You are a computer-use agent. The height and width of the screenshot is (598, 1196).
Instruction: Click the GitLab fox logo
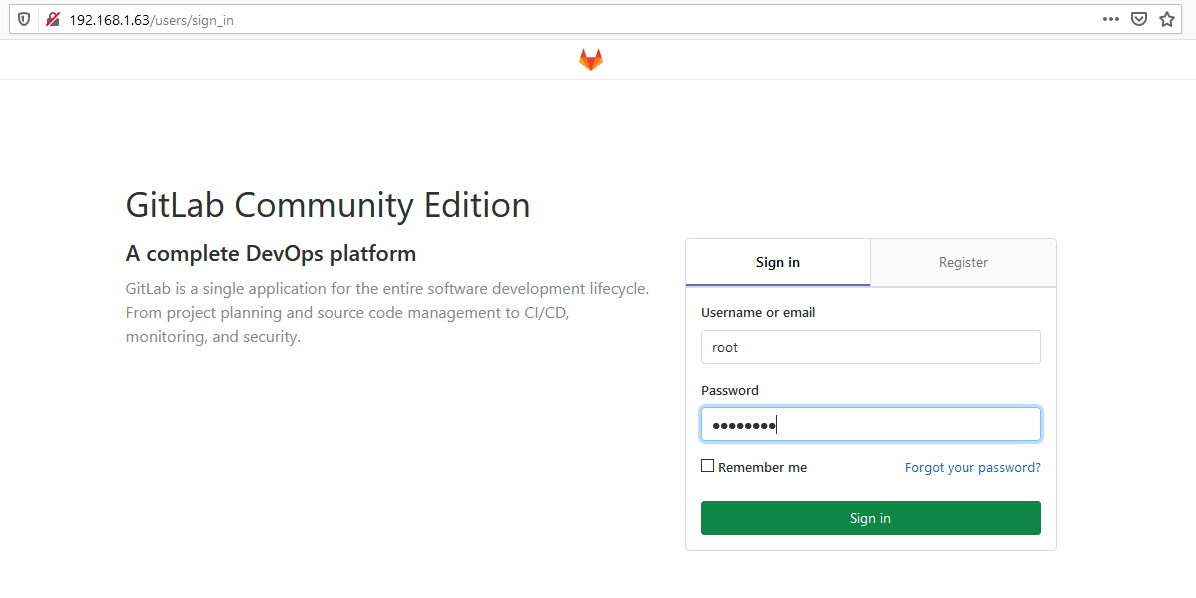tap(590, 59)
